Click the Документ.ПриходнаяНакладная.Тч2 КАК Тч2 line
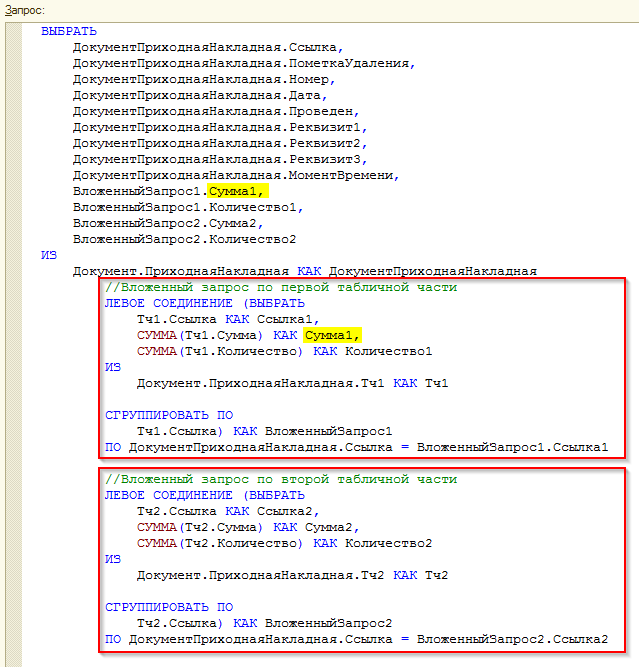 point(291,575)
